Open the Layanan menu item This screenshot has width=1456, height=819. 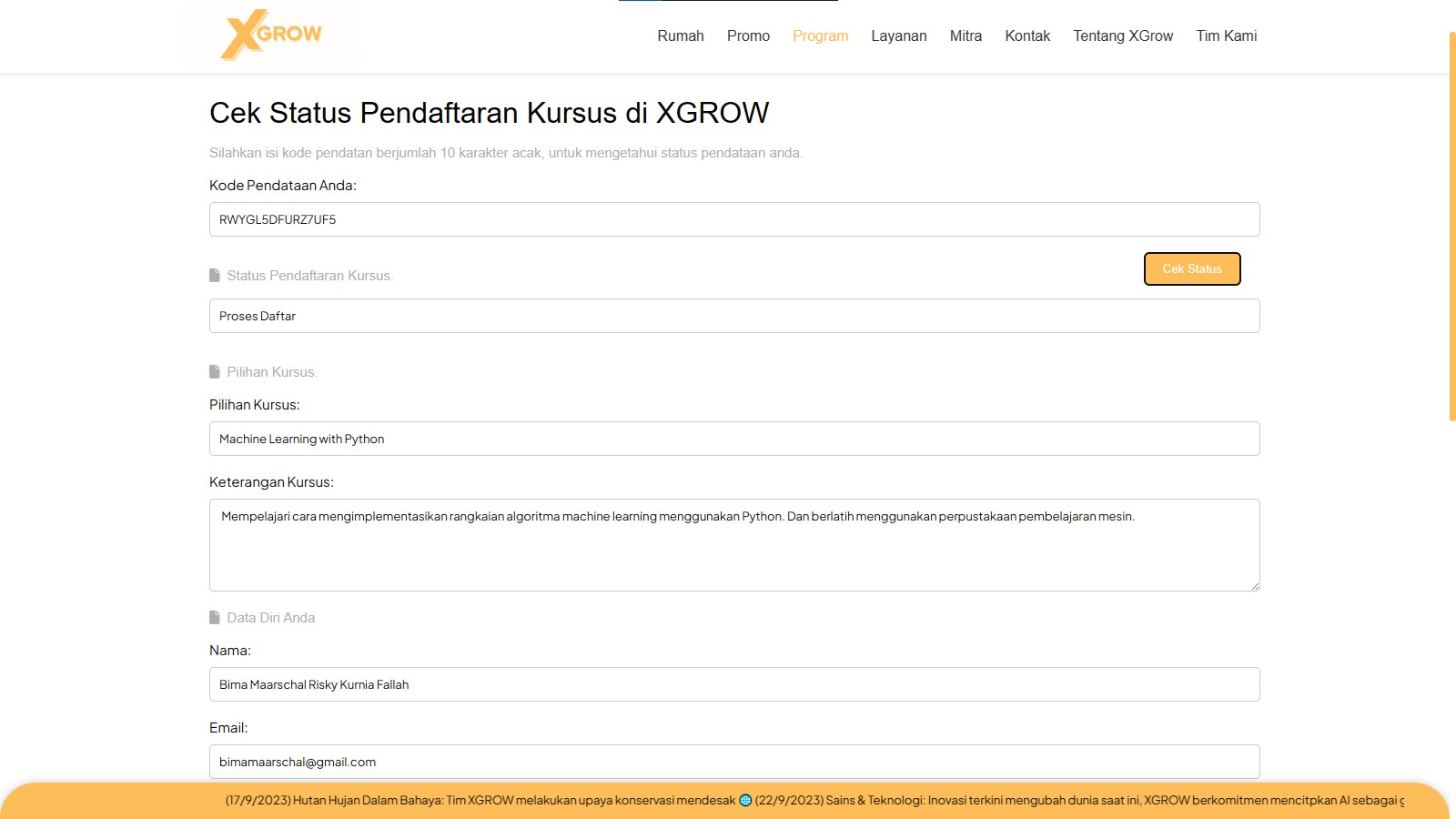pyautogui.click(x=899, y=35)
